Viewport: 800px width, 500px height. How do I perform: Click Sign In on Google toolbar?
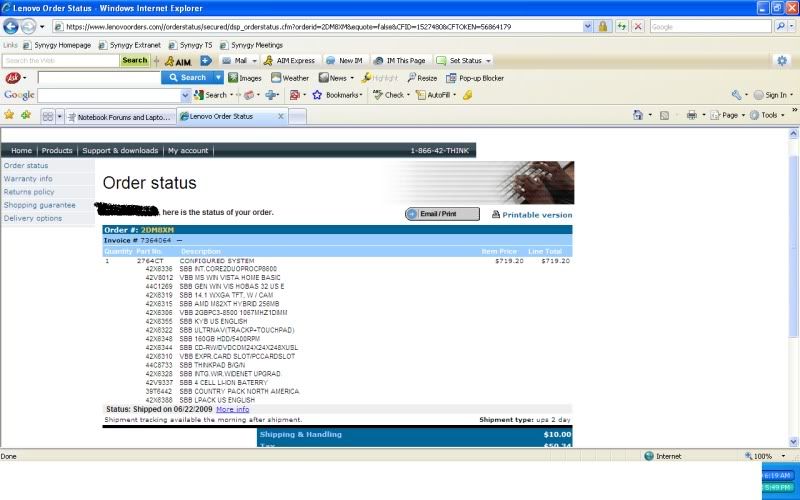coord(770,95)
